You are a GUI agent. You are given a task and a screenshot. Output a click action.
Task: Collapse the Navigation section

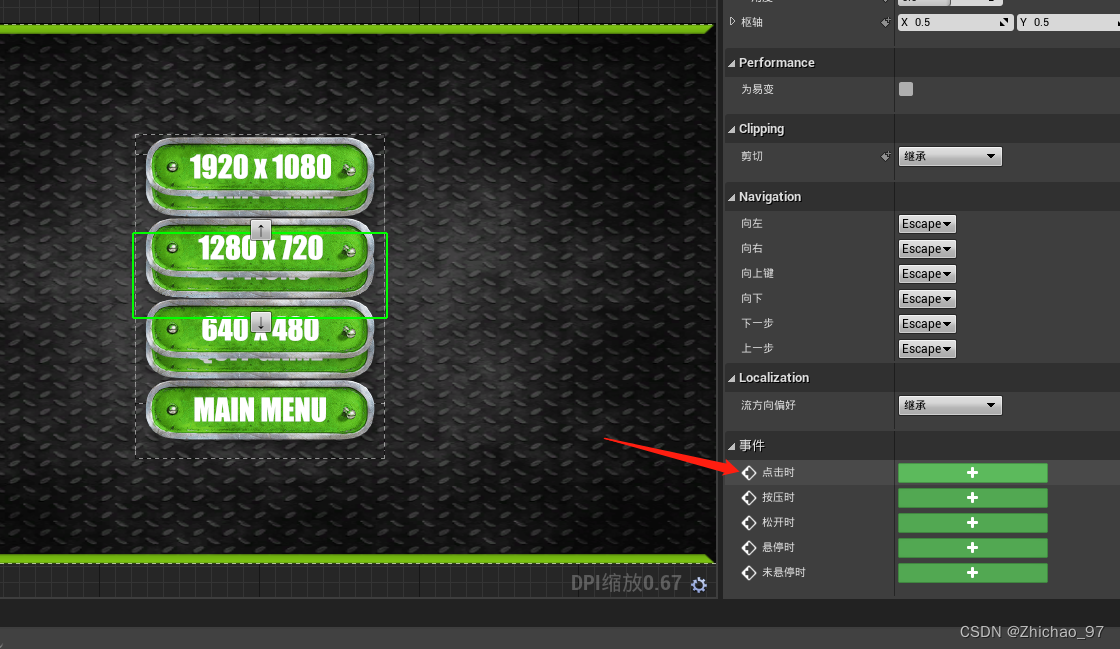click(x=731, y=198)
